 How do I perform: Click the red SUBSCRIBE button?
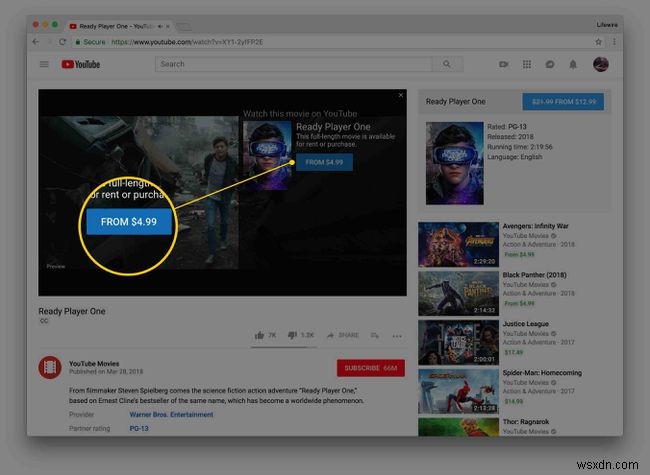pos(371,368)
